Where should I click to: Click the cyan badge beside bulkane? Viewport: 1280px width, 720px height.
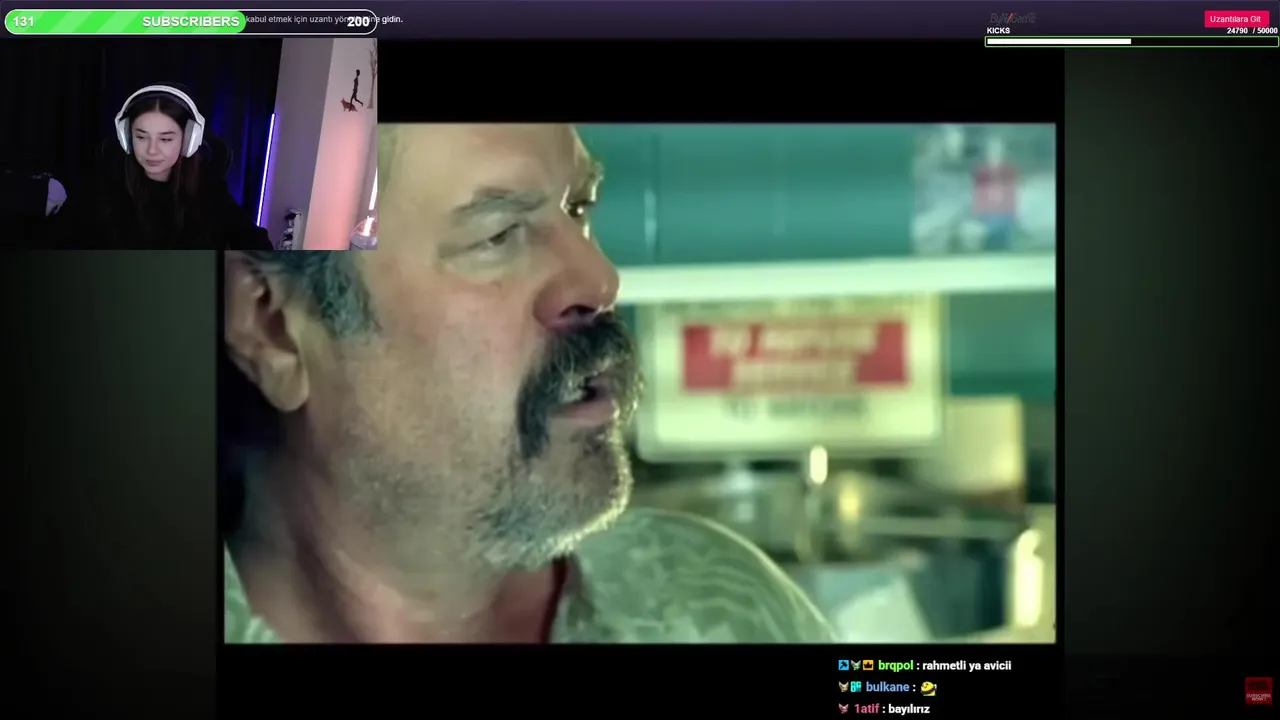856,687
